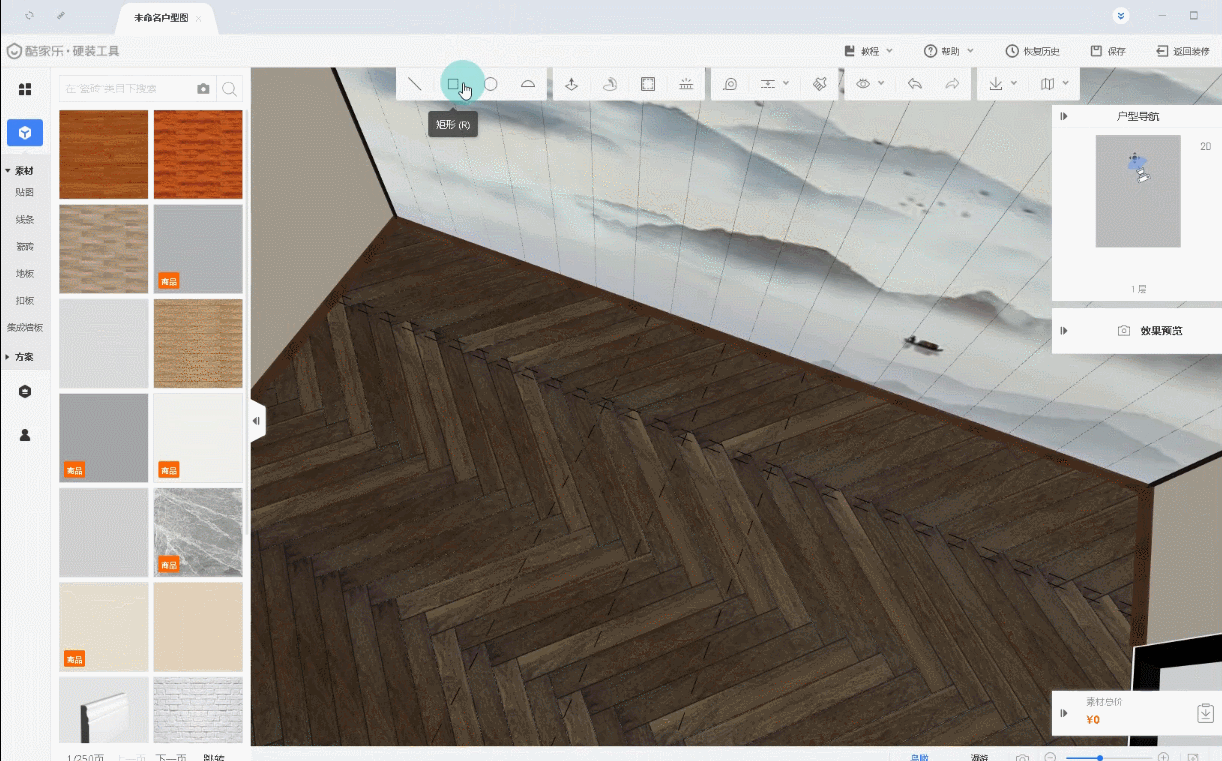Image resolution: width=1222 pixels, height=761 pixels.
Task: Select 瓷砖 category in sidebar
Action: coord(25,246)
